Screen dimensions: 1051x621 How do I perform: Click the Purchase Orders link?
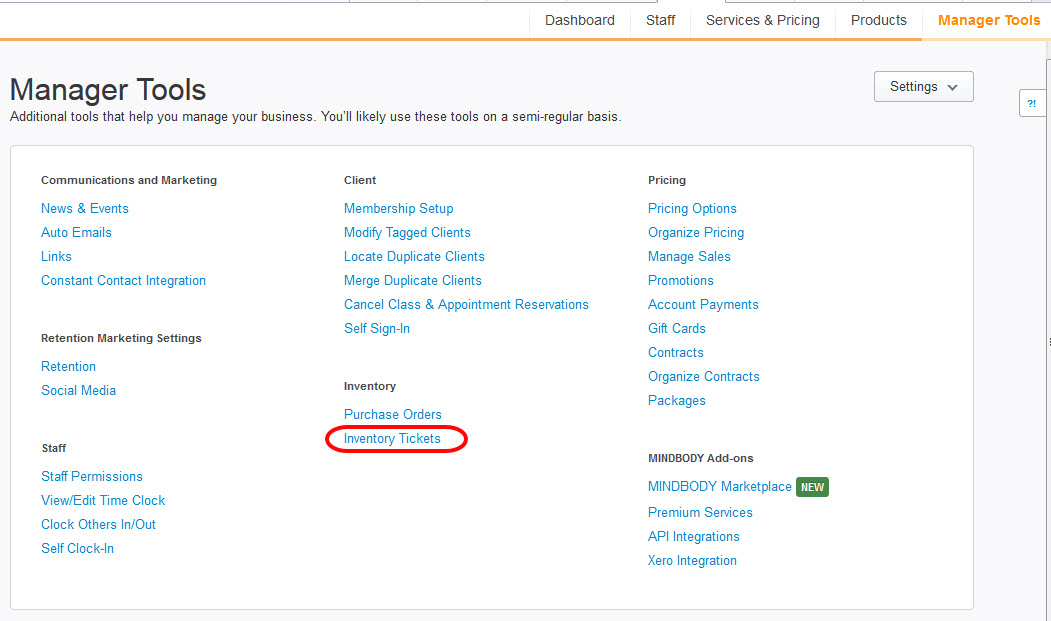[x=392, y=415]
